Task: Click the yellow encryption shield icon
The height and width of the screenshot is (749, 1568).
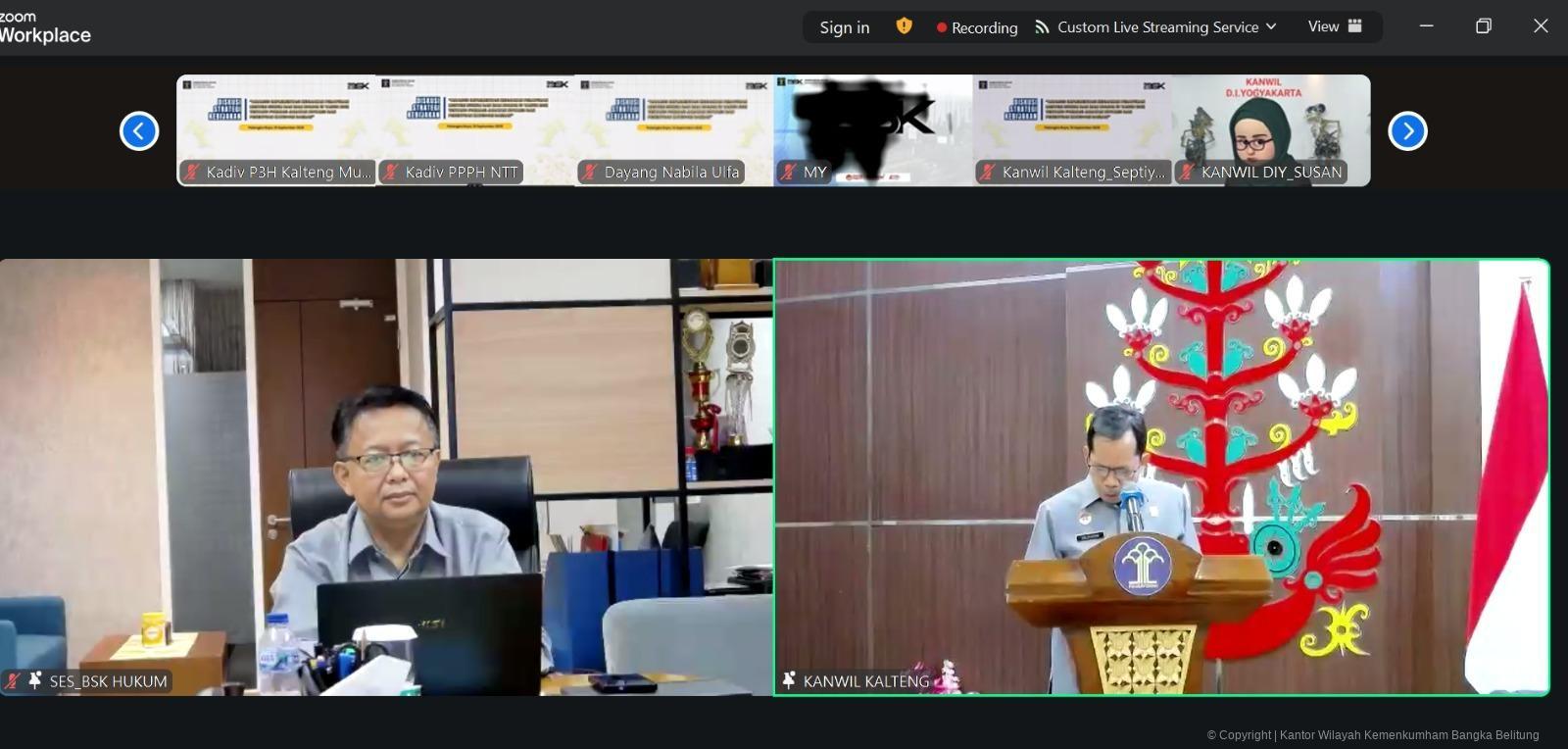Action: pos(904,26)
